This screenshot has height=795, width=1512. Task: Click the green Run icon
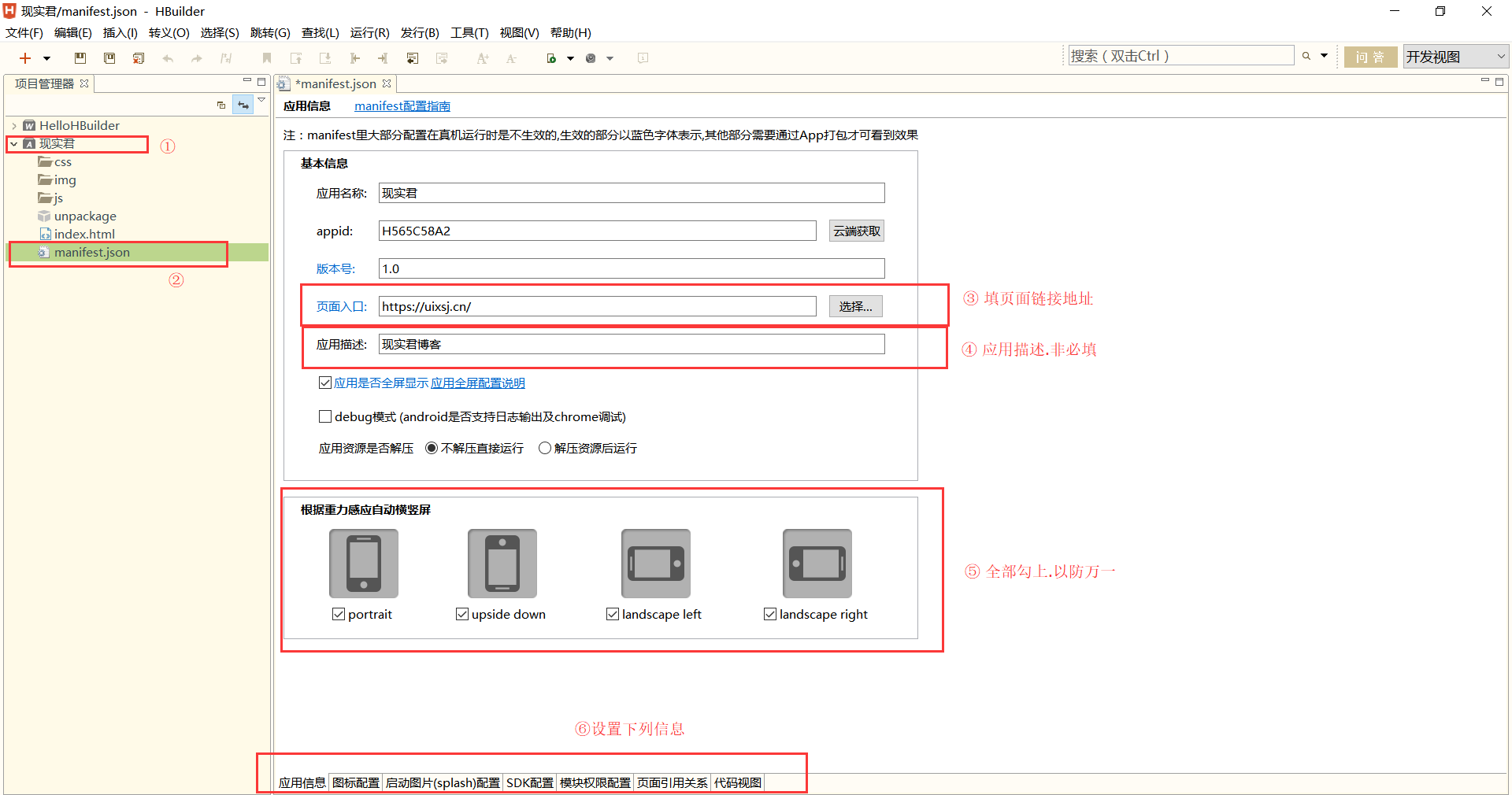[x=551, y=58]
